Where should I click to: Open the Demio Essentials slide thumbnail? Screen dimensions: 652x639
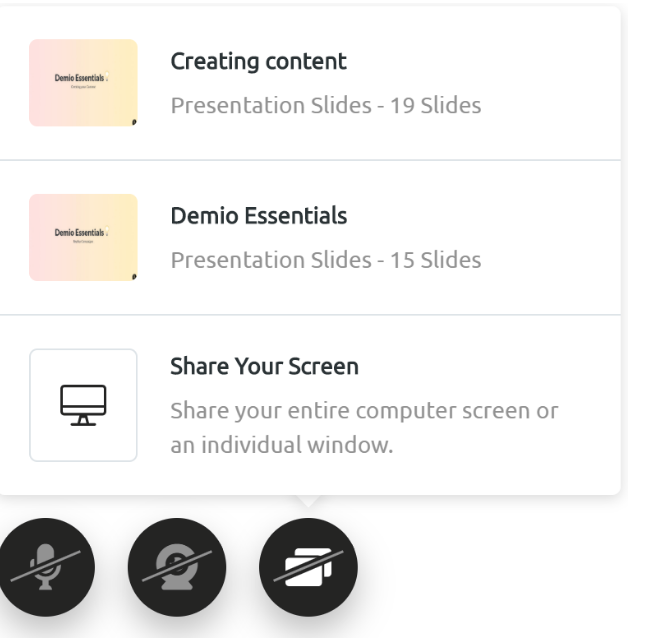pos(83,237)
